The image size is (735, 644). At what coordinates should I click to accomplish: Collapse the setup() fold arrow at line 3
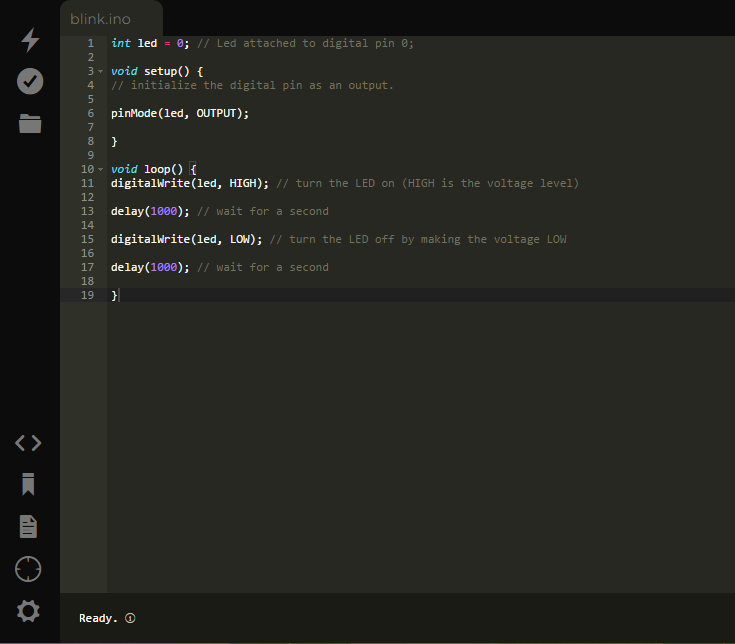point(100,72)
